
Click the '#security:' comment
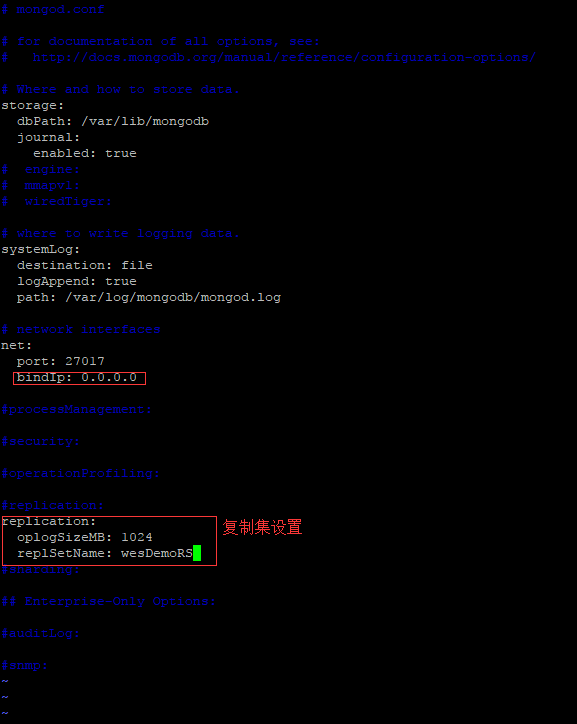(41, 441)
